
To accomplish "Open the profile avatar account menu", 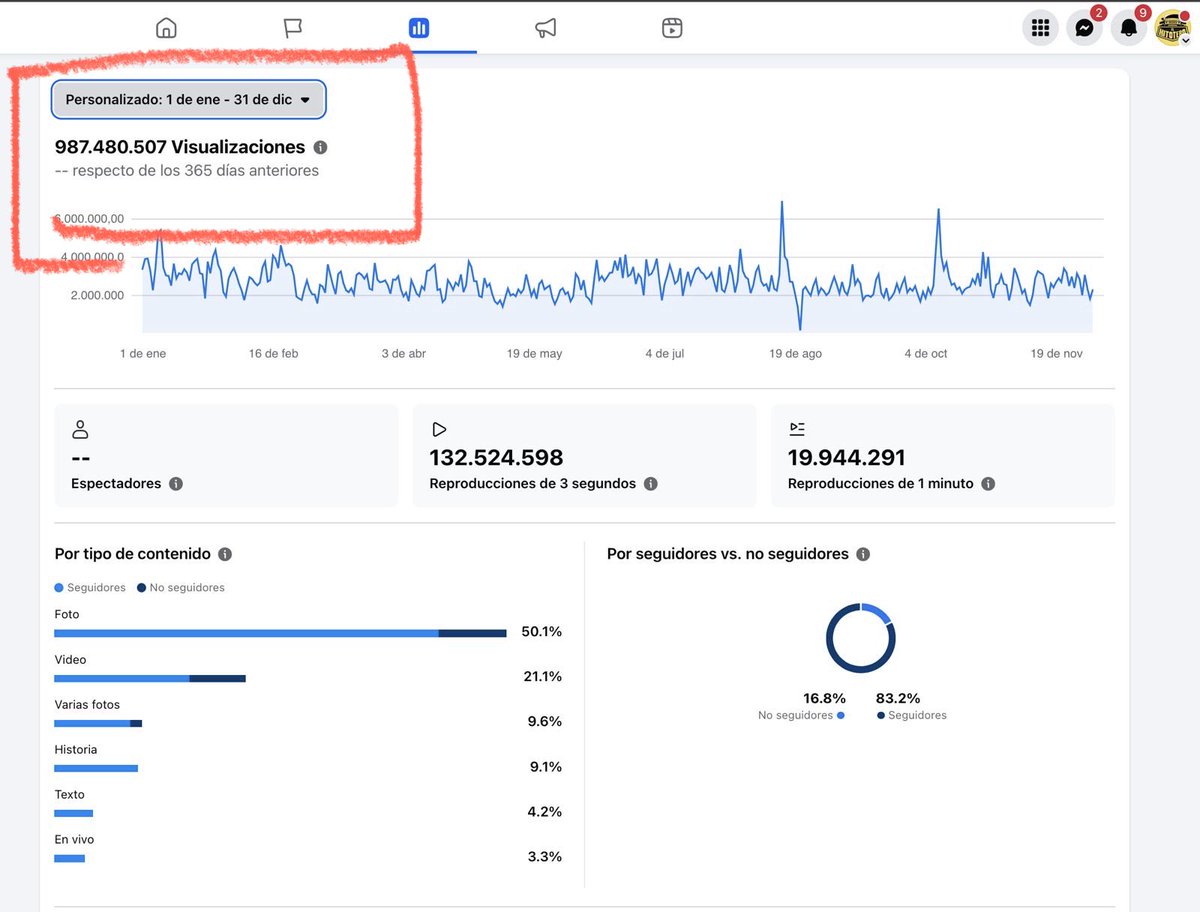I will pos(1172,28).
